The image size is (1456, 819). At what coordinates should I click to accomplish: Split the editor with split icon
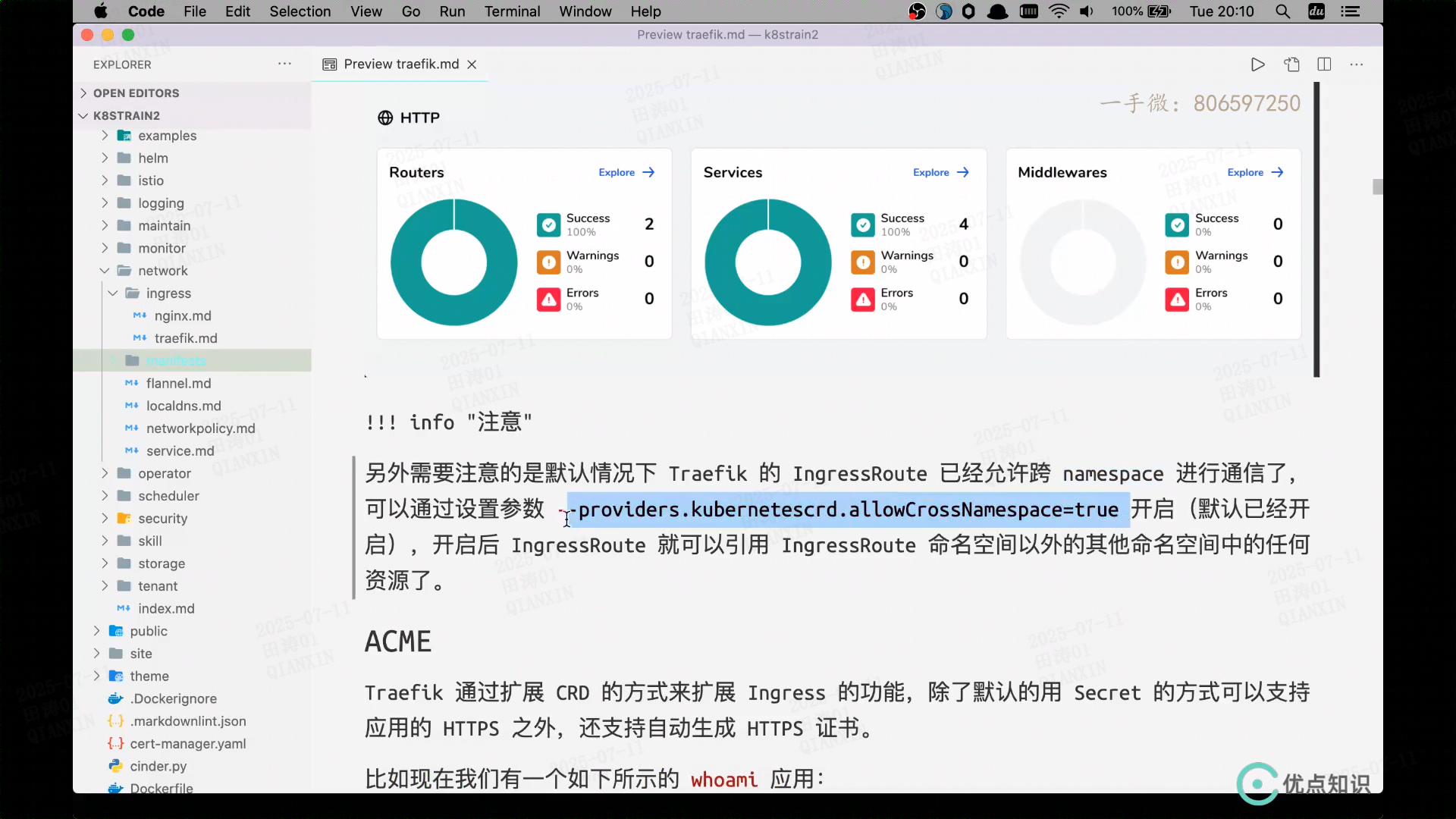pos(1324,64)
